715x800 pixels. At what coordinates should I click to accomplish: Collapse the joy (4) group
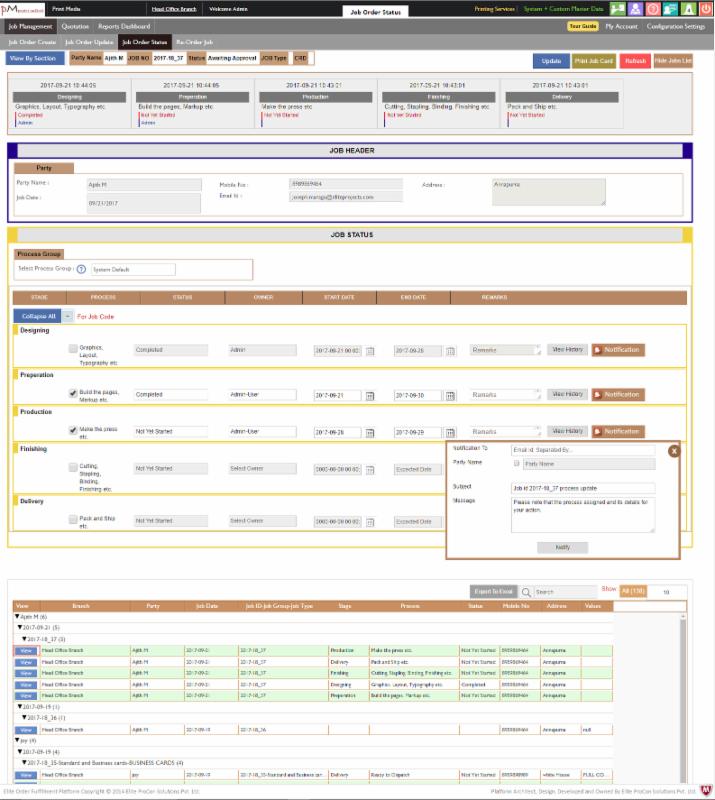pos(17,740)
